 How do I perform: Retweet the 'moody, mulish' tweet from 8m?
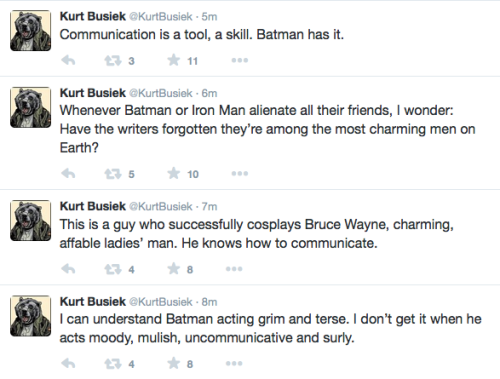point(113,364)
